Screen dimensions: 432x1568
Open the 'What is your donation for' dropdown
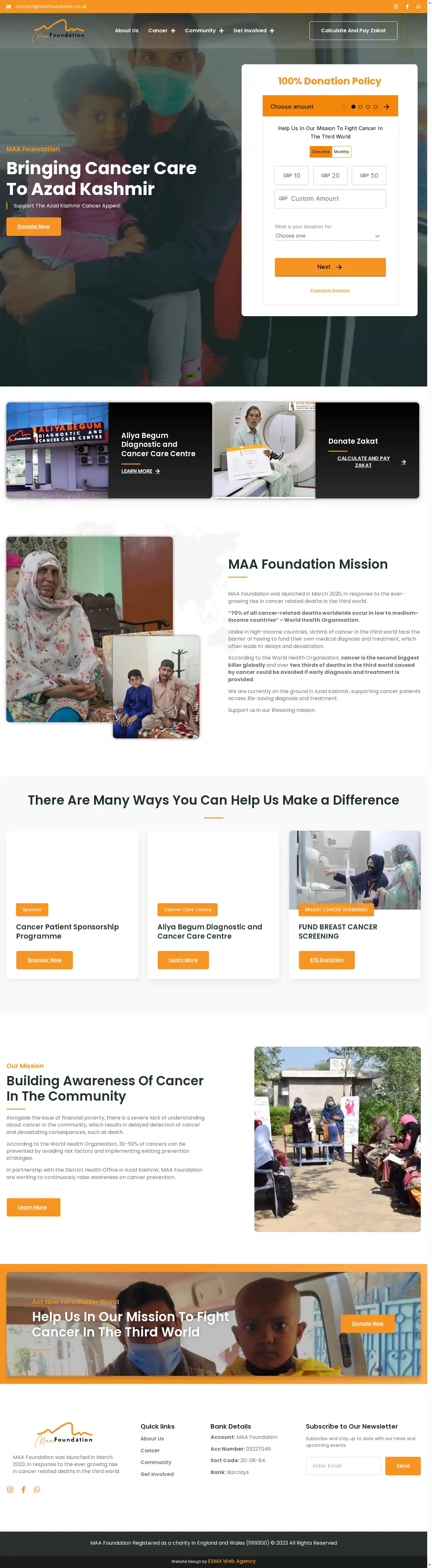point(328,236)
